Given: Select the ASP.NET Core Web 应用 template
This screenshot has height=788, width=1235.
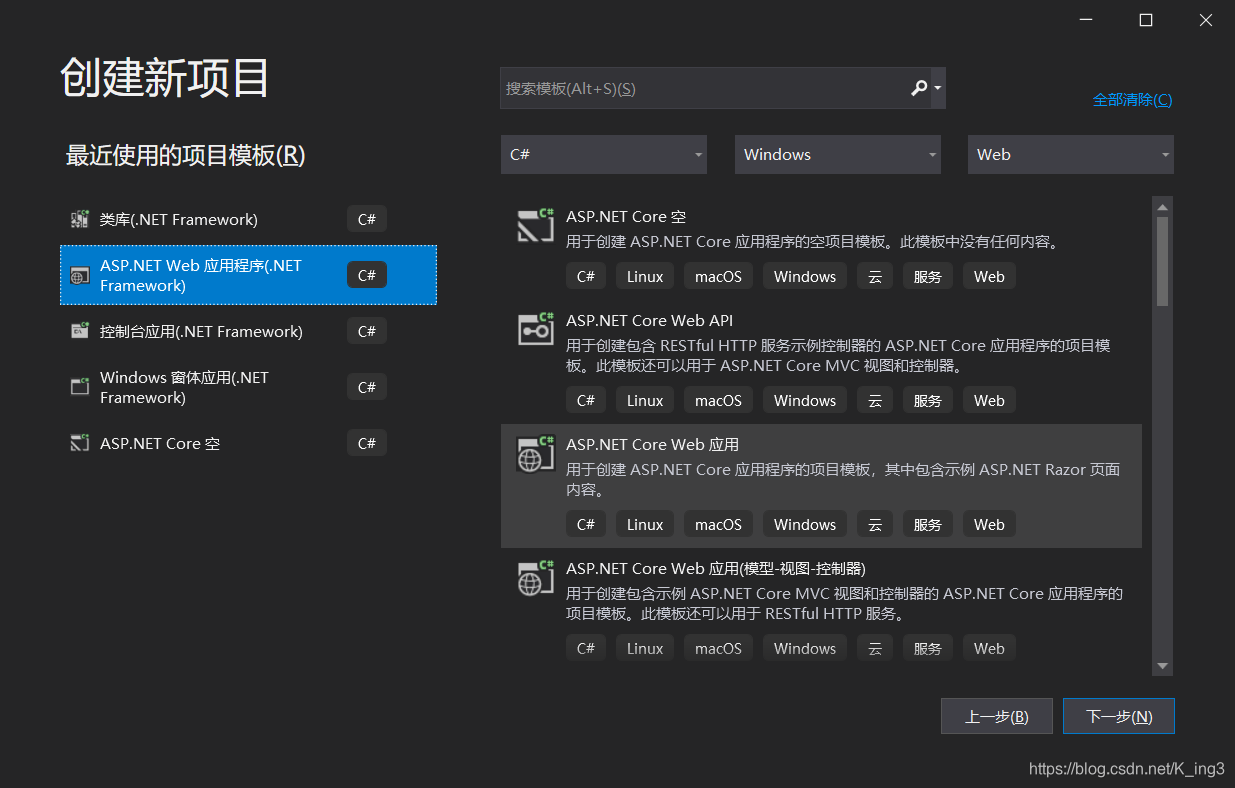Looking at the screenshot, I should (821, 485).
